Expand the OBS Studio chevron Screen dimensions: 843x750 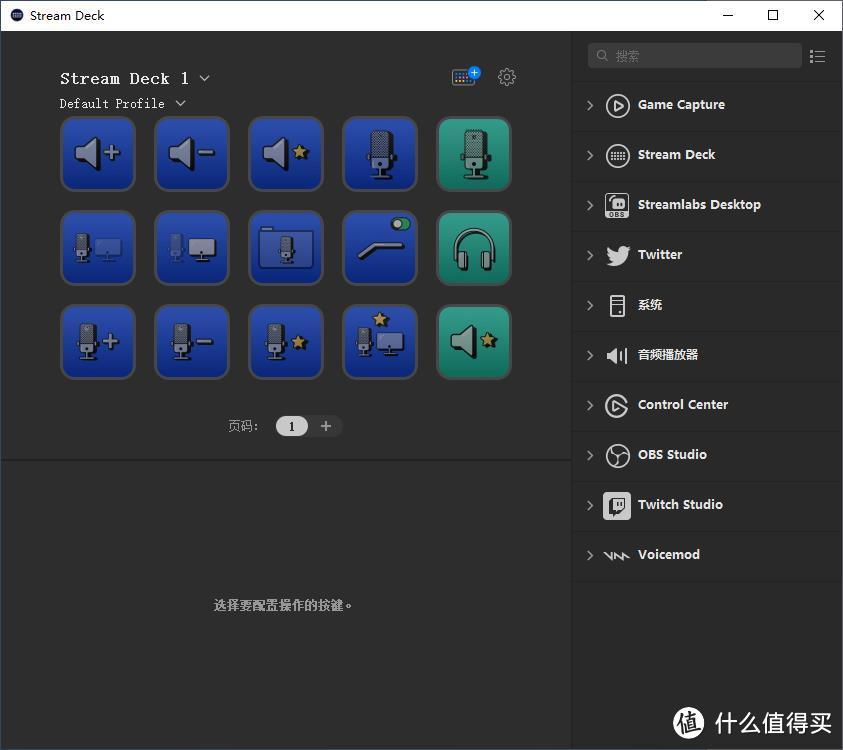click(590, 455)
